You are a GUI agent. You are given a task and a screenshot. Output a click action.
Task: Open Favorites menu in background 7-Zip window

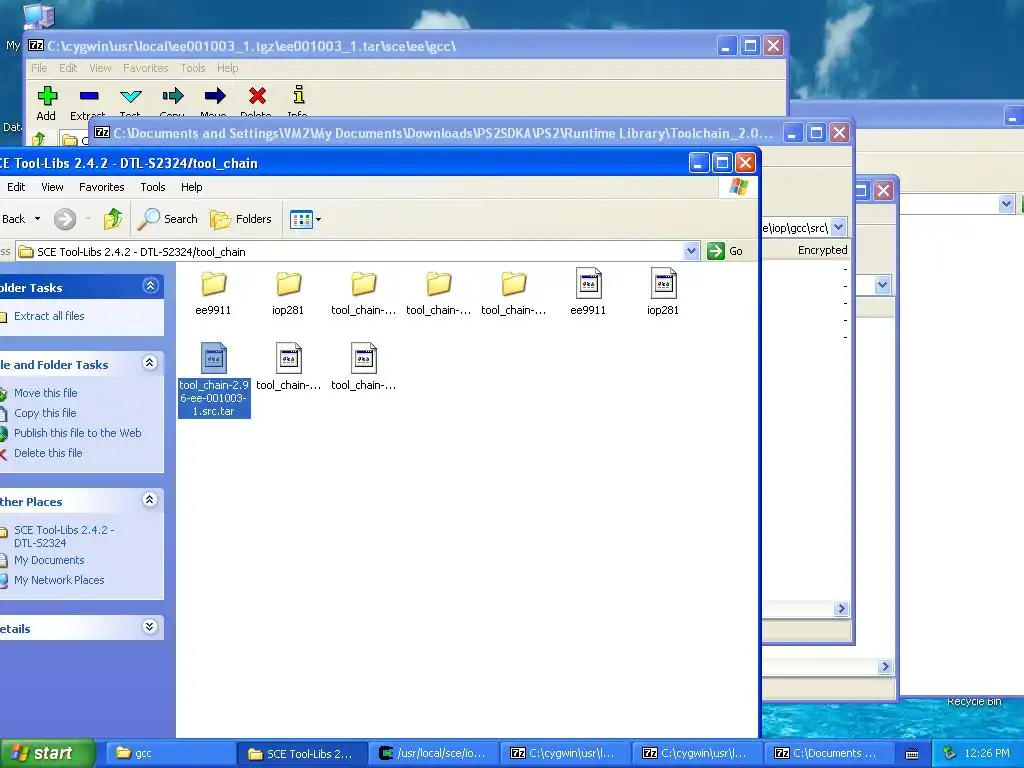pyautogui.click(x=146, y=68)
